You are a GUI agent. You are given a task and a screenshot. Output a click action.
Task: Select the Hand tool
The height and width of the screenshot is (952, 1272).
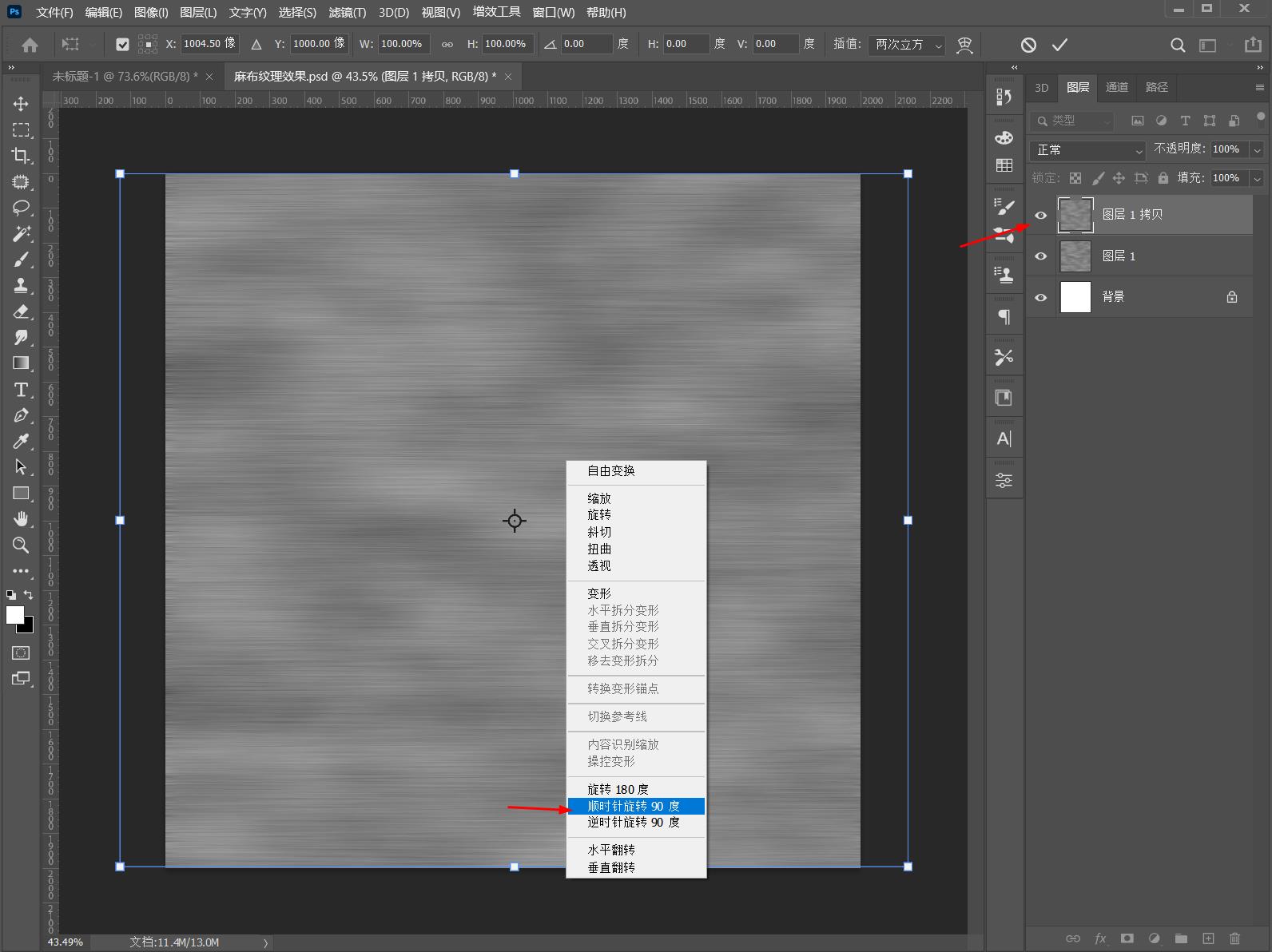pyautogui.click(x=22, y=519)
